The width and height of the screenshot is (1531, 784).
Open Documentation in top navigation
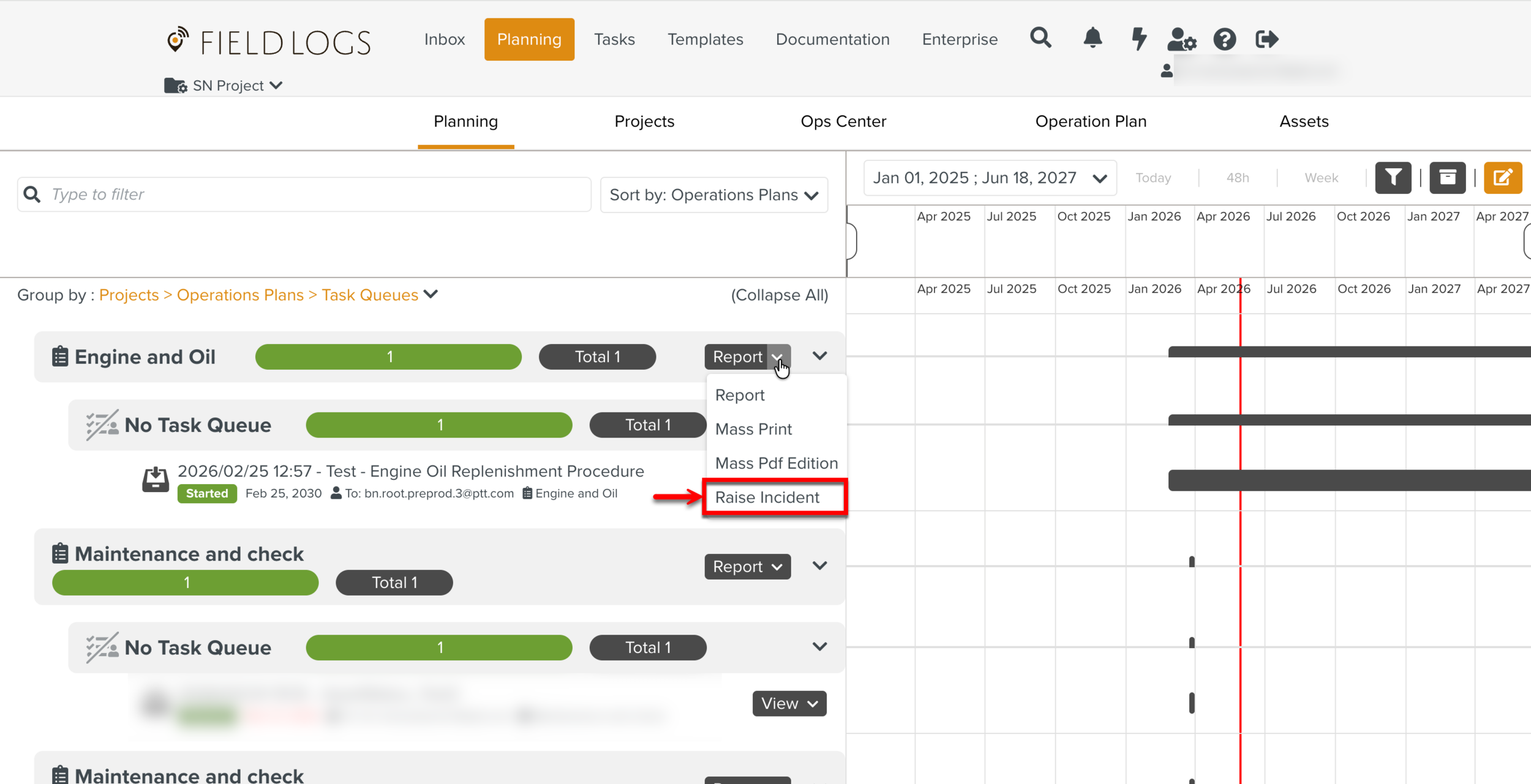click(x=832, y=39)
